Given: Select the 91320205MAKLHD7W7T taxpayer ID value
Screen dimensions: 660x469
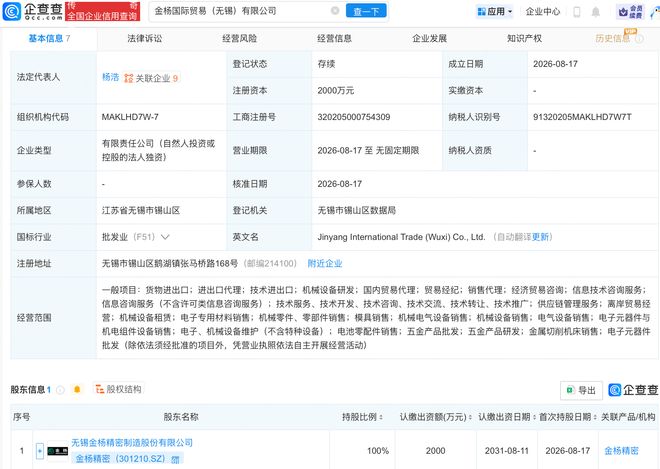Looking at the screenshot, I should 582,117.
